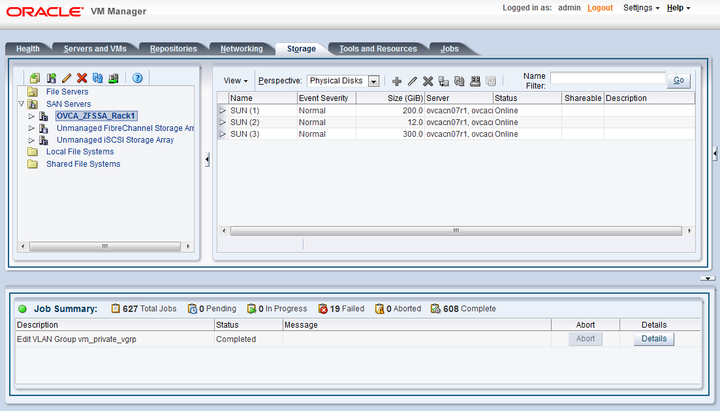Click the Complete jobs icon
Viewport: 720px width, 411px height.
pos(435,309)
